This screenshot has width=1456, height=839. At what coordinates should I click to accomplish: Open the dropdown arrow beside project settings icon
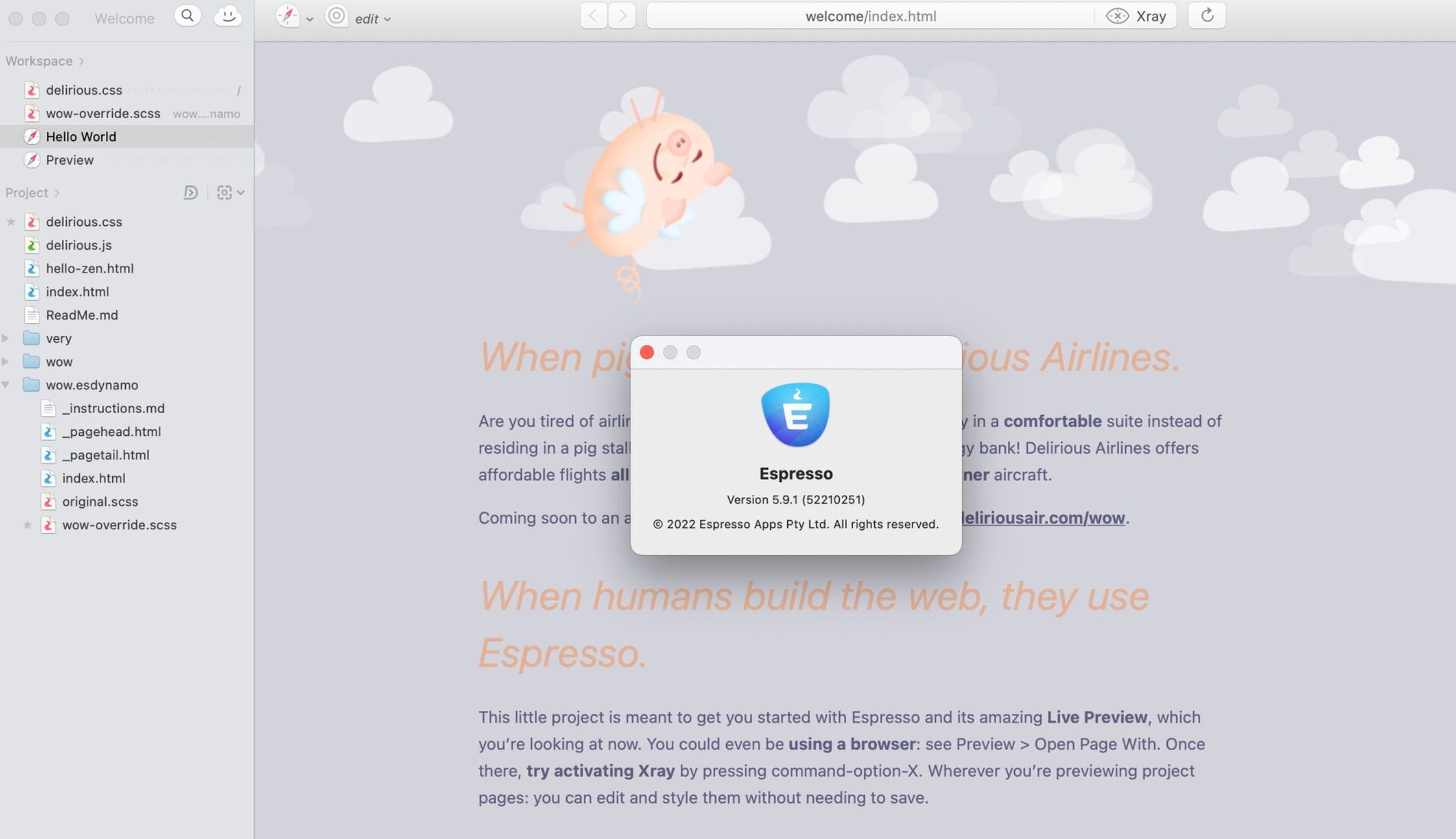pyautogui.click(x=241, y=192)
